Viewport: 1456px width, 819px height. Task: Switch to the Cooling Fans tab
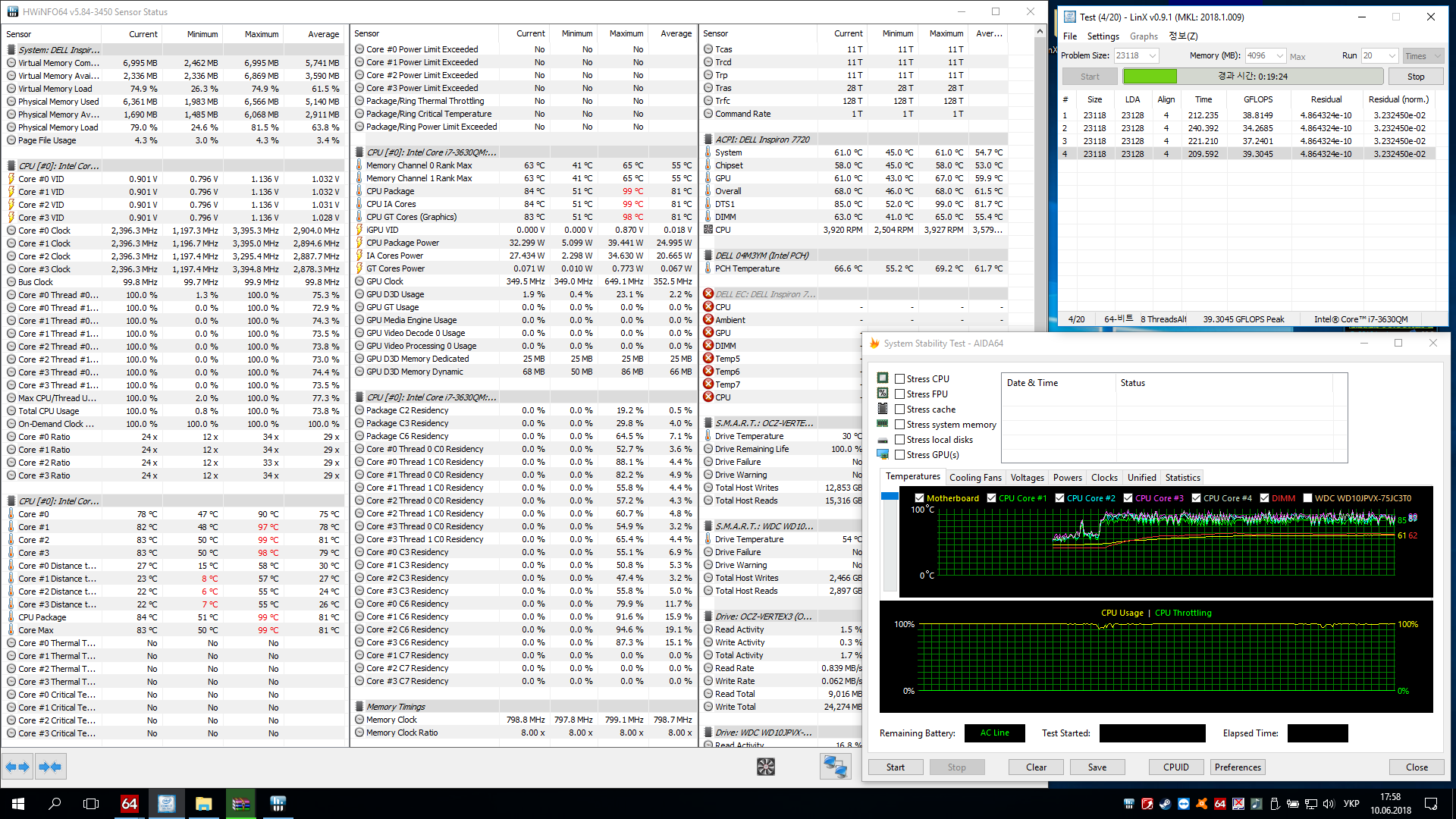click(975, 478)
